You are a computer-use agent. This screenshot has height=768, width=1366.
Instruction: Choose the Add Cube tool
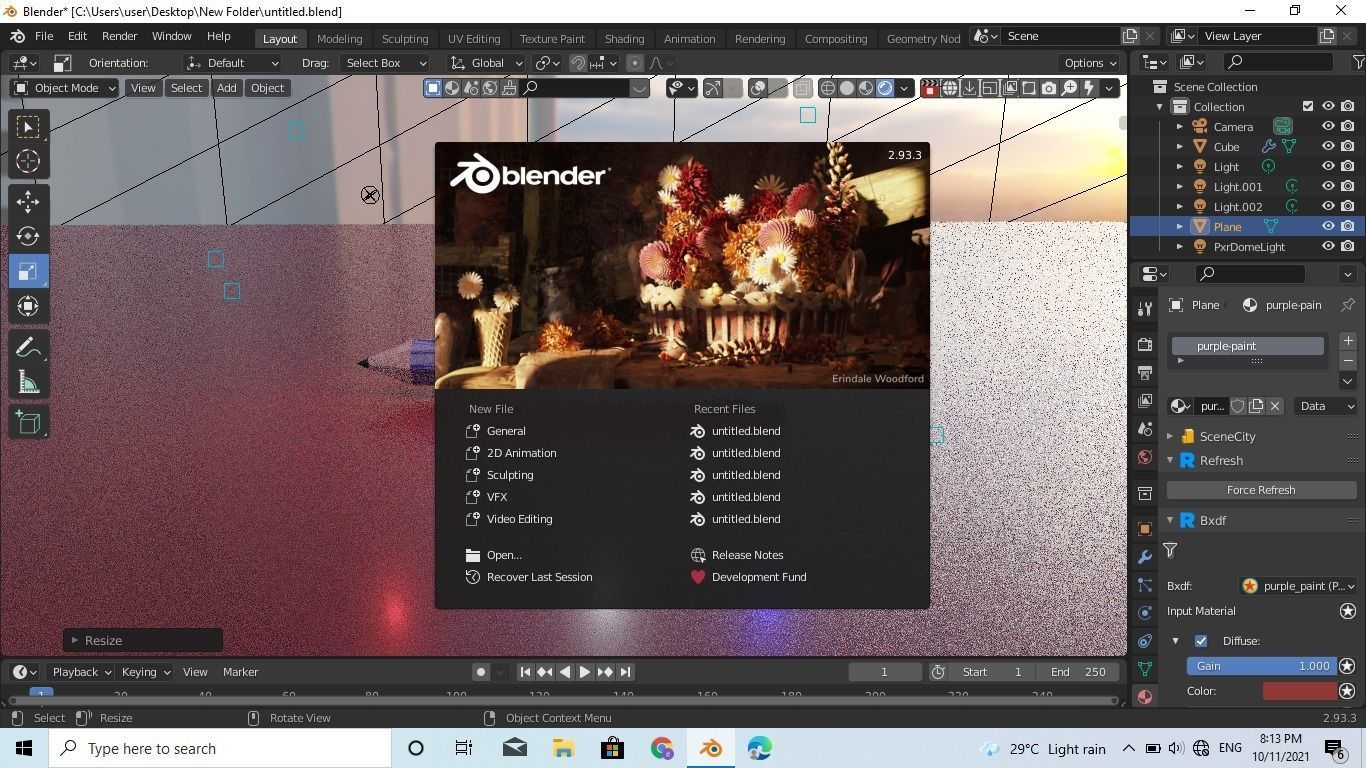coord(28,423)
